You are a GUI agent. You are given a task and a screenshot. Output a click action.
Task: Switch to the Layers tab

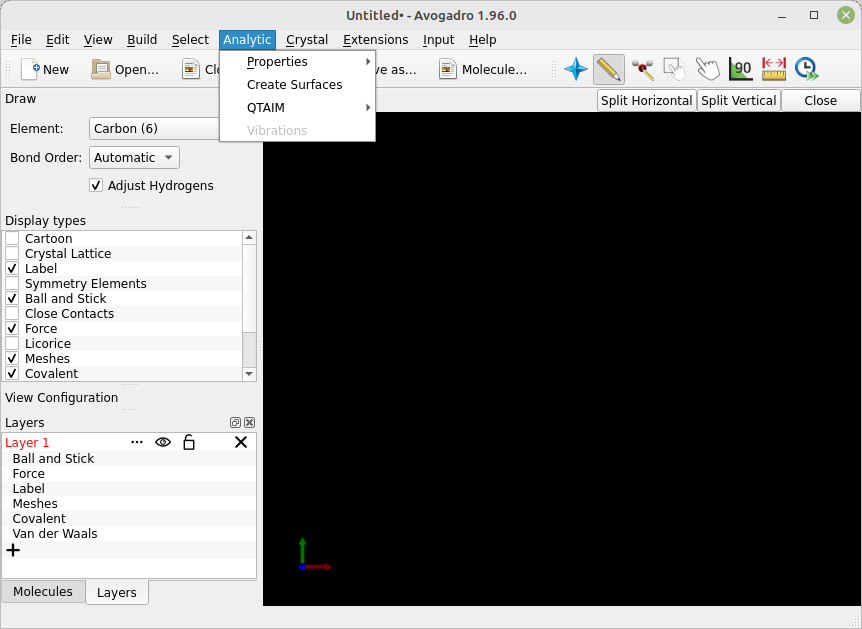116,592
